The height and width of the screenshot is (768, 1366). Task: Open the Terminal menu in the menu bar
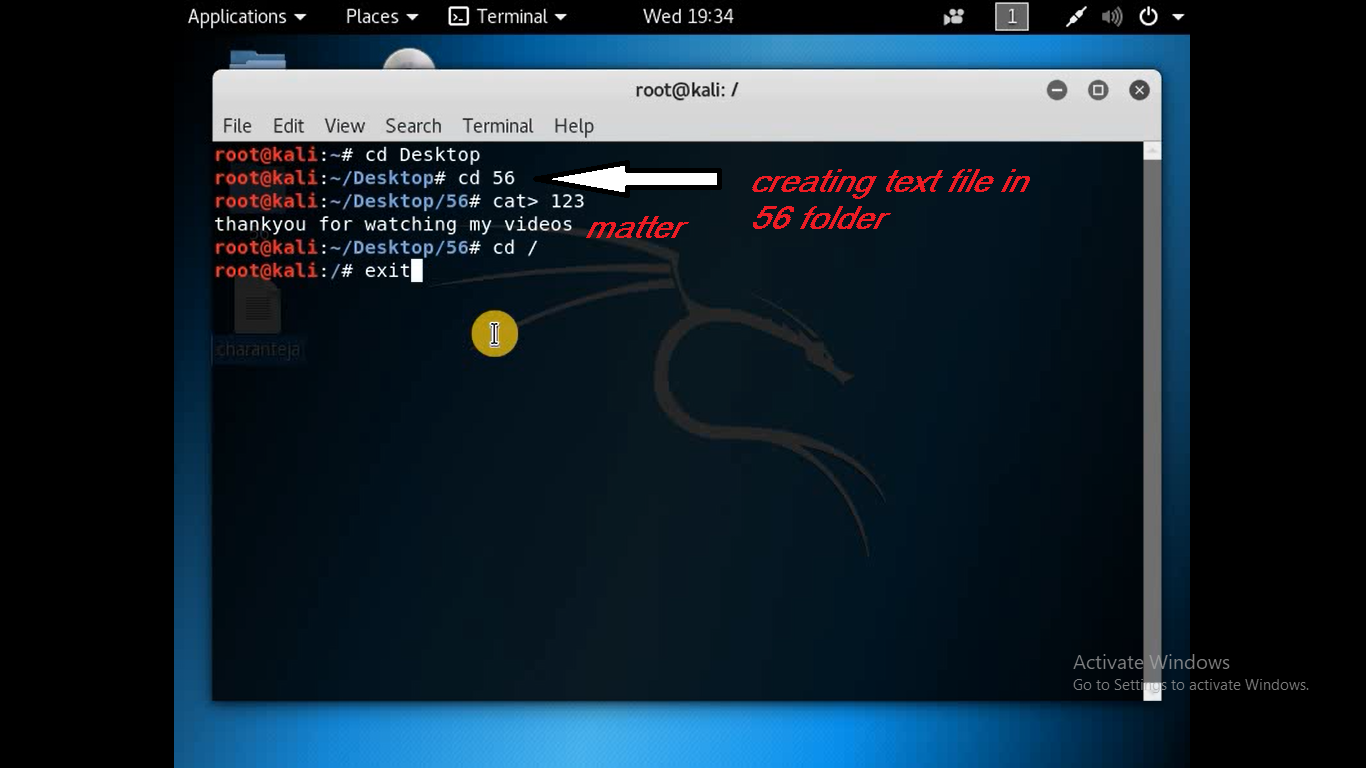pos(497,126)
